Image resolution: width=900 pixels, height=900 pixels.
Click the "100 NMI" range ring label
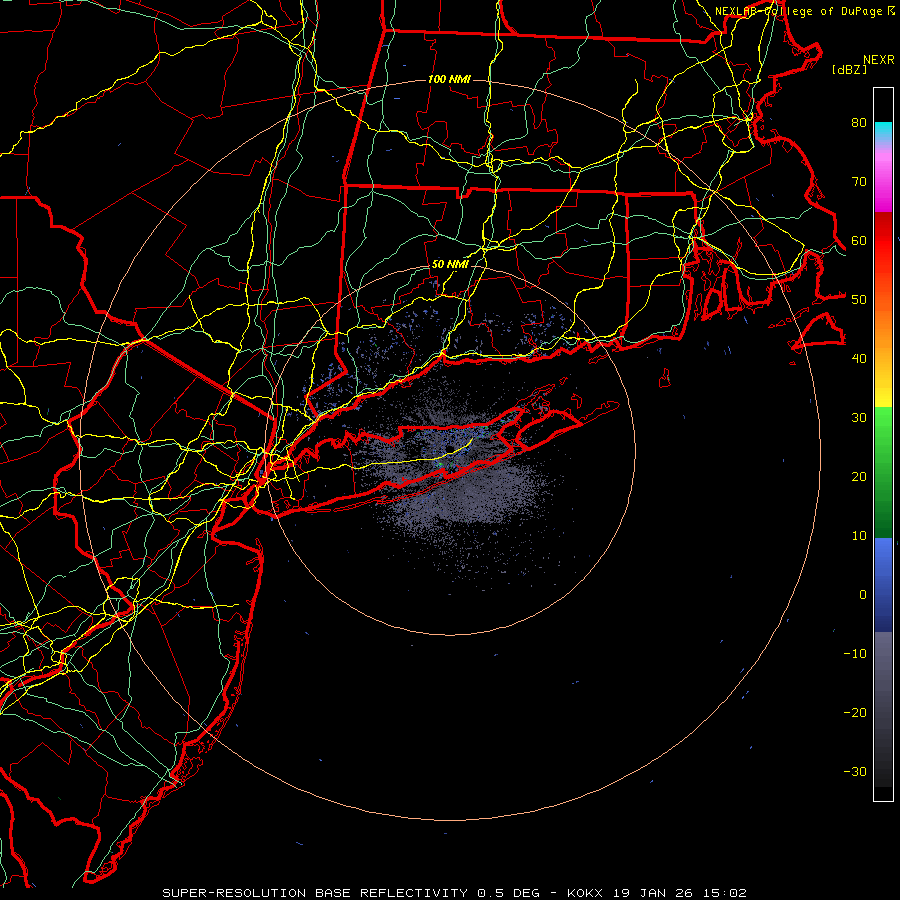pos(449,79)
